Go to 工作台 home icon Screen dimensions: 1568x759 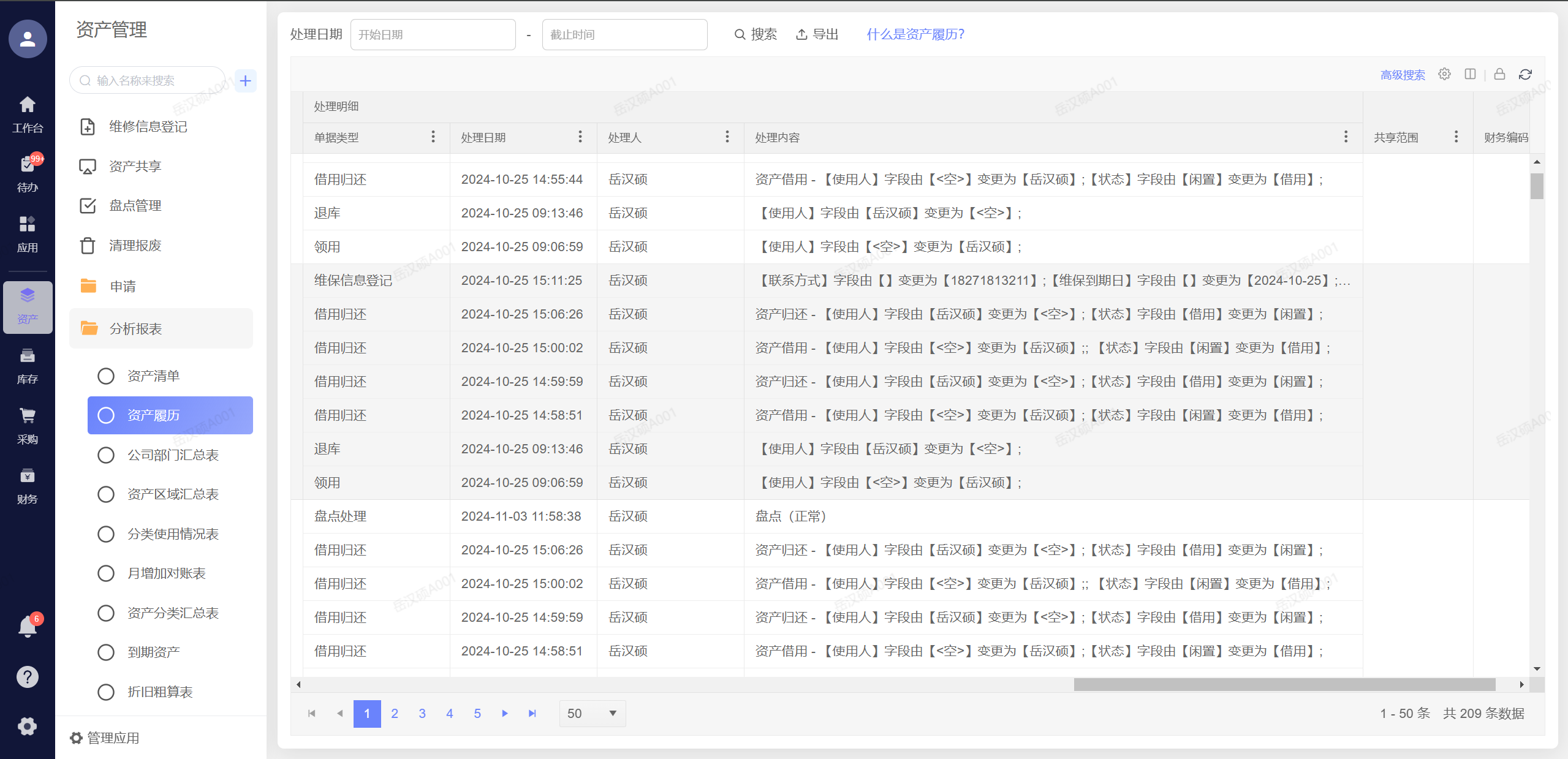coord(28,114)
